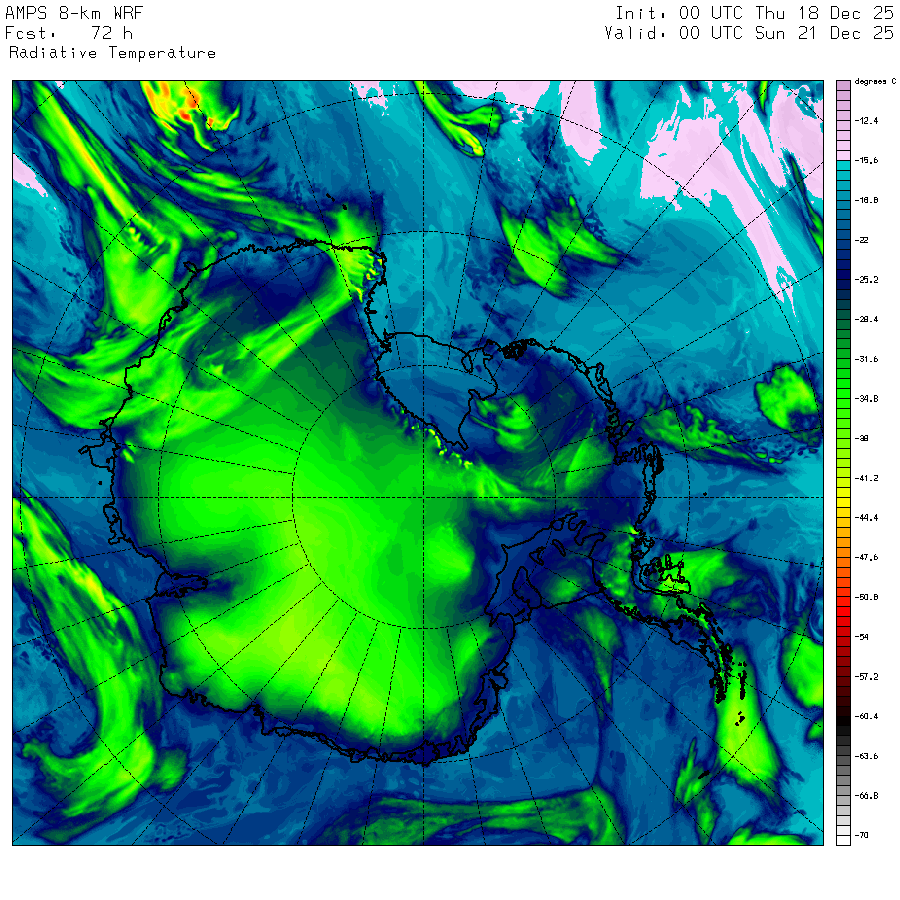Click the -22 colorbar tick label

click(x=862, y=240)
